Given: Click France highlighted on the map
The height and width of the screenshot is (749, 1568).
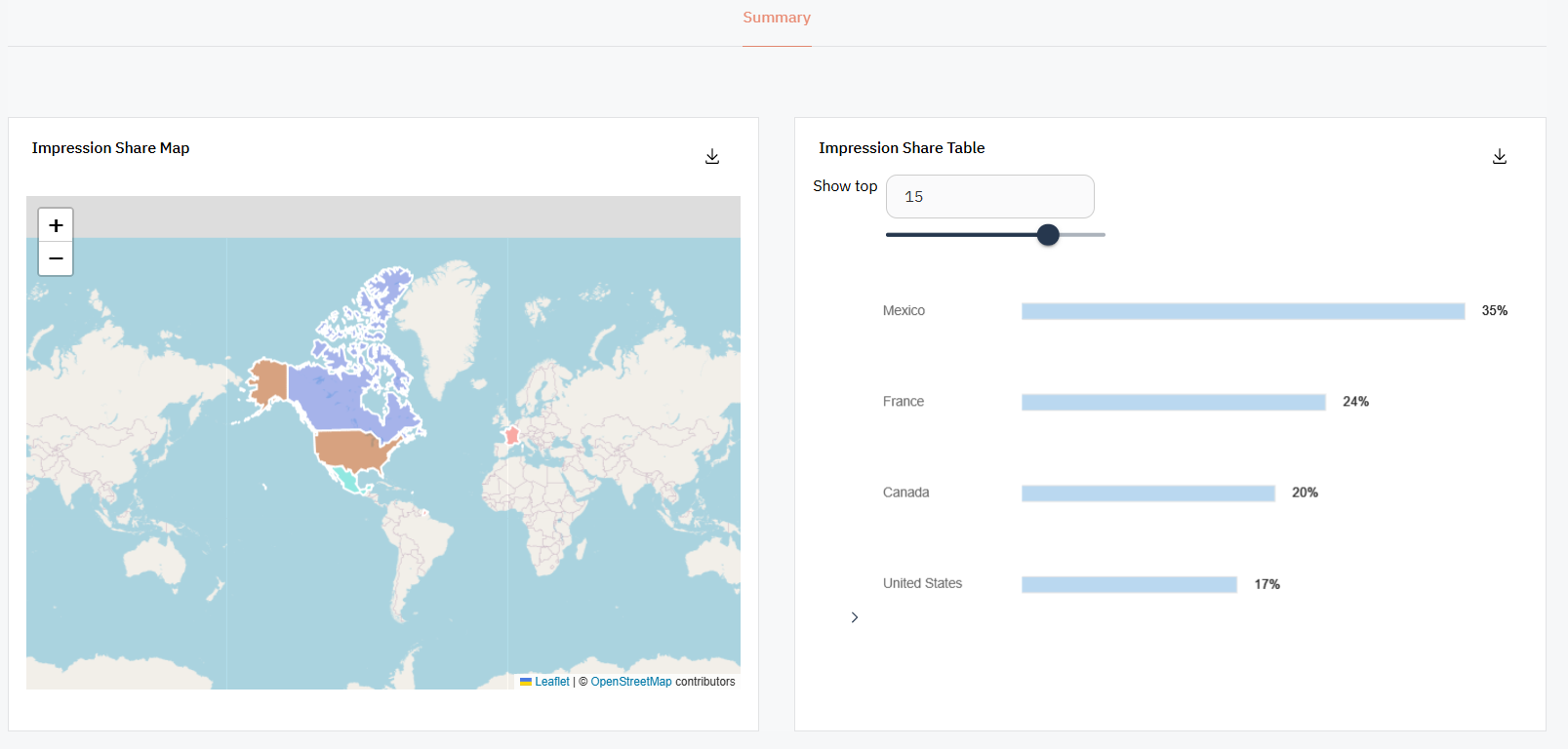Looking at the screenshot, I should click(x=511, y=435).
